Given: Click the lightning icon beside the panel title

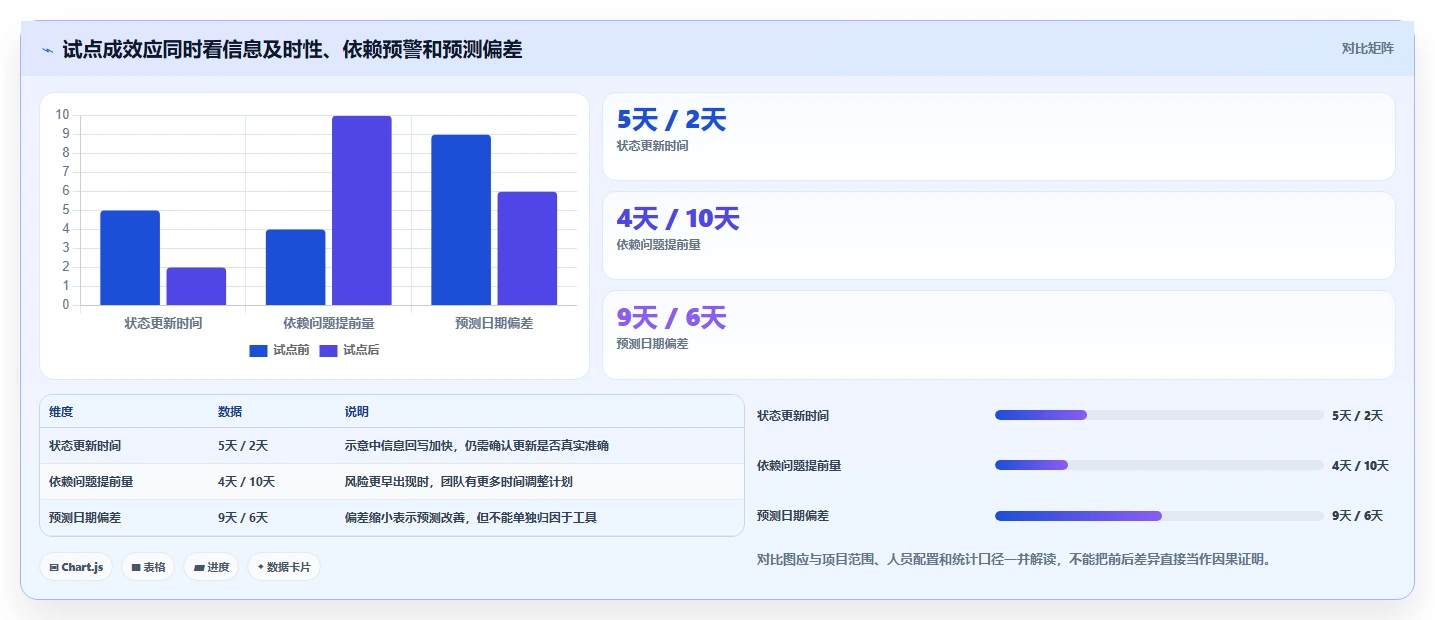Looking at the screenshot, I should [x=47, y=49].
